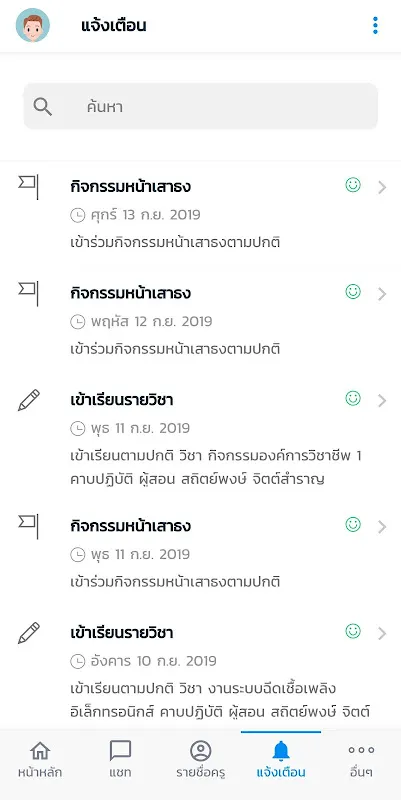Viewport: 401px width, 800px height.
Task: Expand the ศุกร์ 13 ก.ย. notification chevron
Action: (x=382, y=188)
